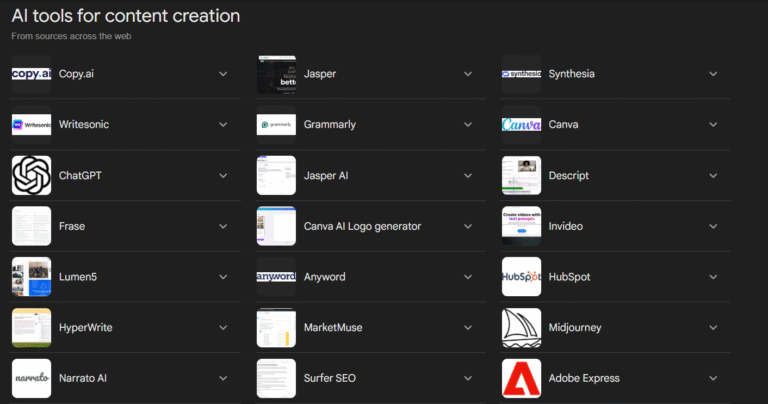
Task: Select the Narrato AI name text
Action: click(x=82, y=378)
